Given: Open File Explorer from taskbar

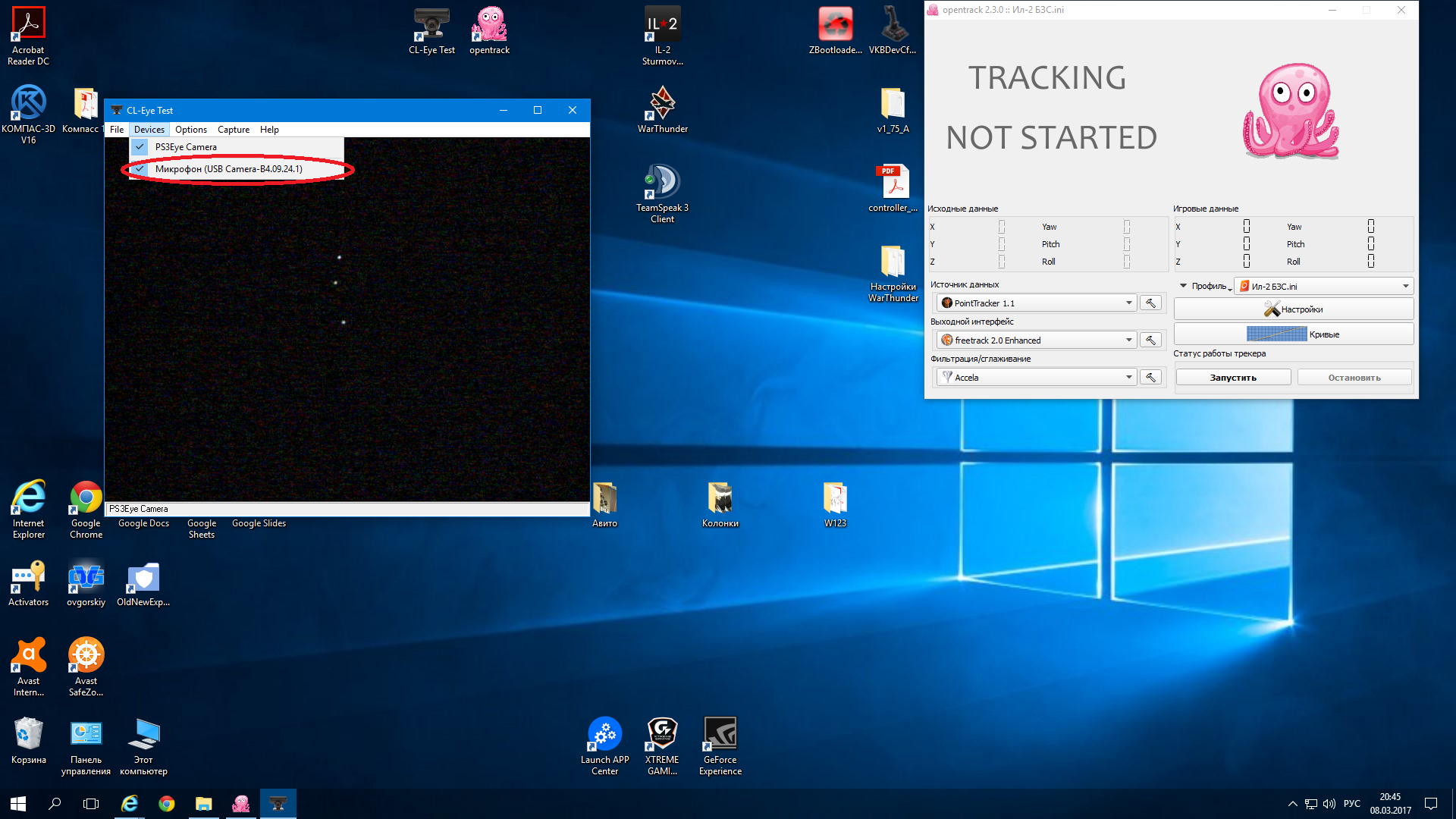Looking at the screenshot, I should [203, 804].
